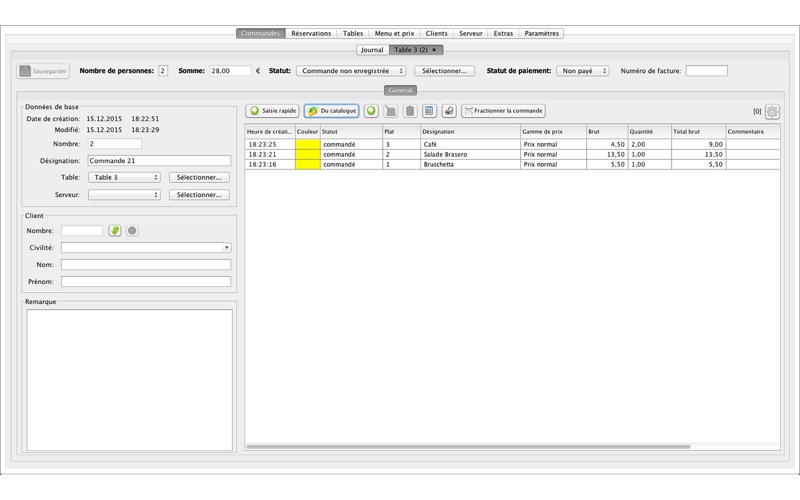Click the trash delete item icon

pyautogui.click(x=410, y=111)
